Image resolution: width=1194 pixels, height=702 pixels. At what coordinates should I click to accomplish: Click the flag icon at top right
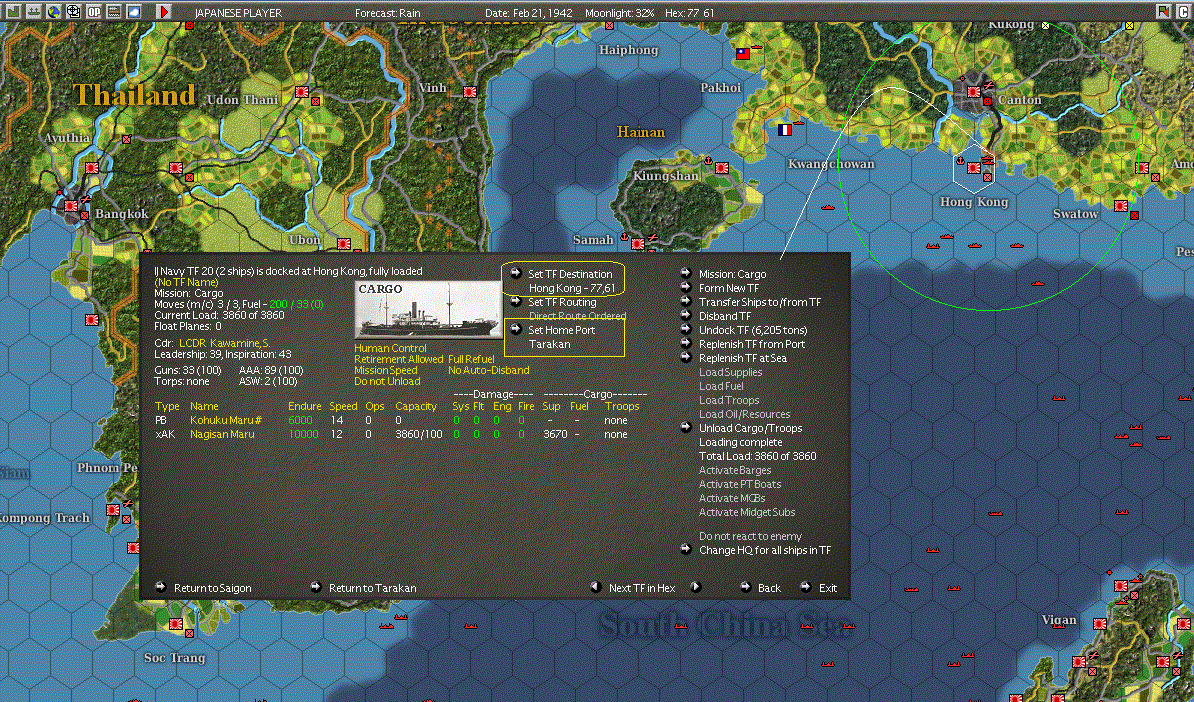(1163, 11)
